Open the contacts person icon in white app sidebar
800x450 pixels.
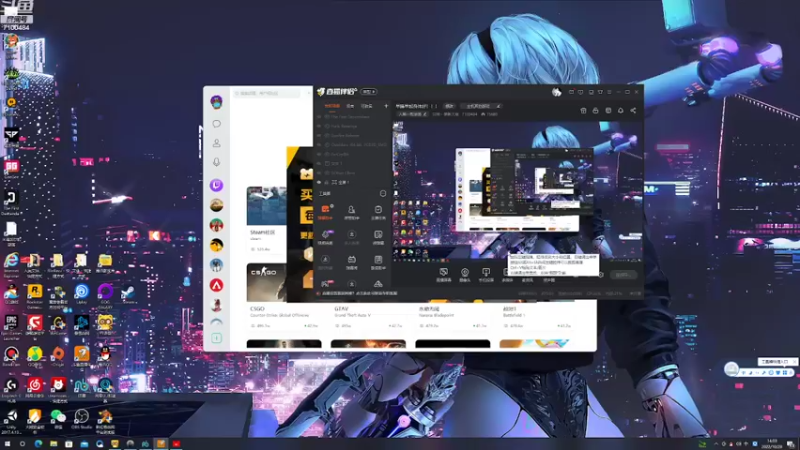216,143
